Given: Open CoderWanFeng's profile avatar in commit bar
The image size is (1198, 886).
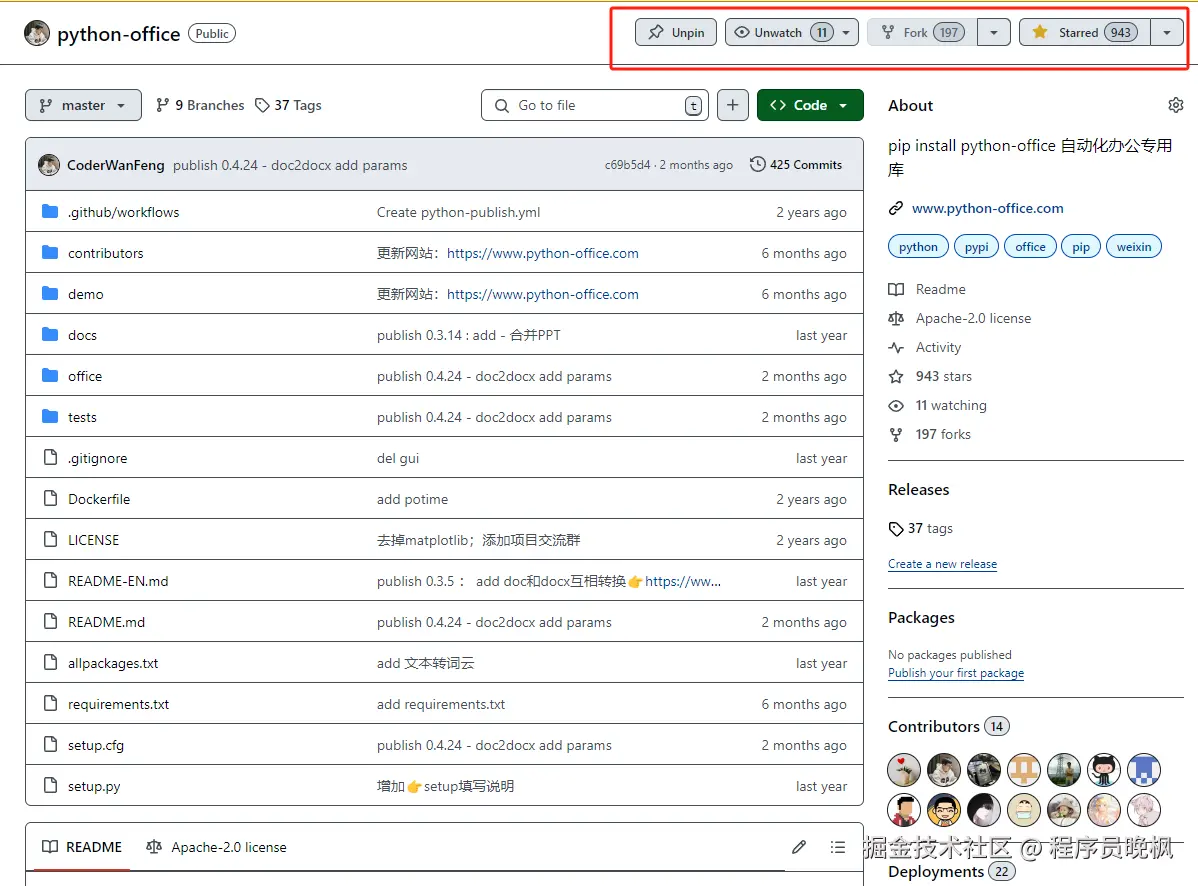Looking at the screenshot, I should coord(49,165).
